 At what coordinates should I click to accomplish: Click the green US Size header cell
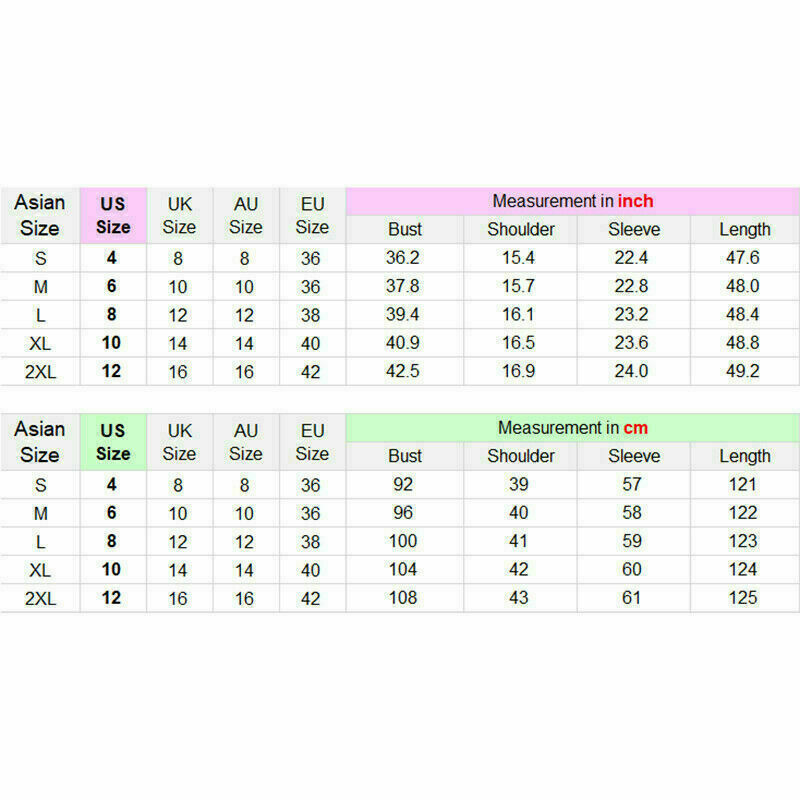click(x=113, y=442)
